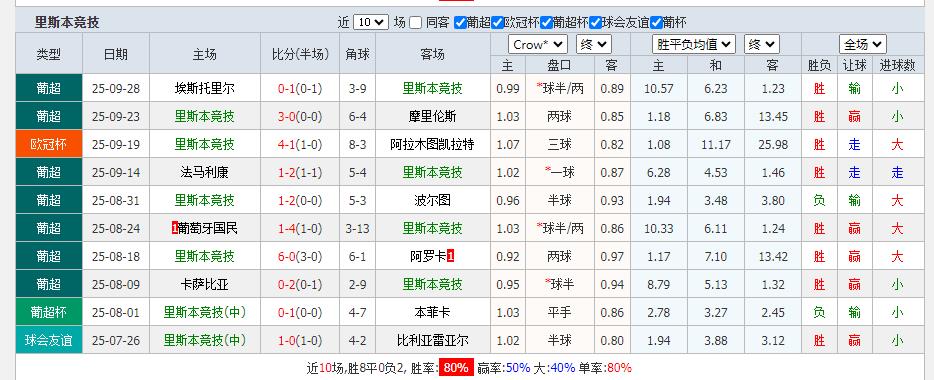The height and width of the screenshot is (380, 934).
Task: Click the 日期 column header
Action: coord(116,54)
